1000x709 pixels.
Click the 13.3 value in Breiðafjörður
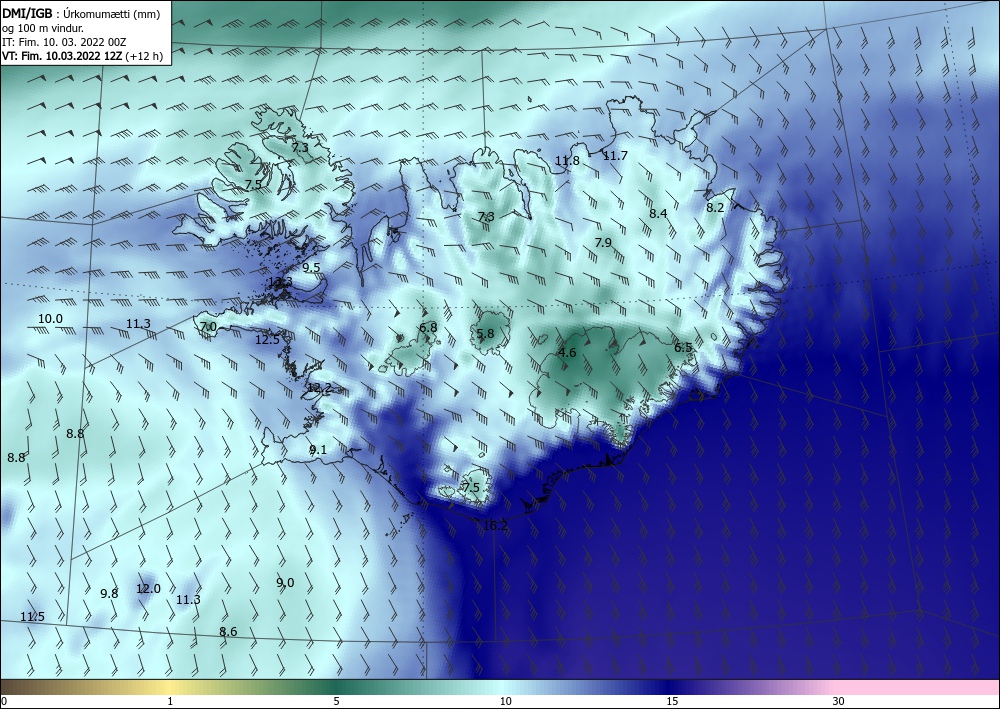click(280, 282)
